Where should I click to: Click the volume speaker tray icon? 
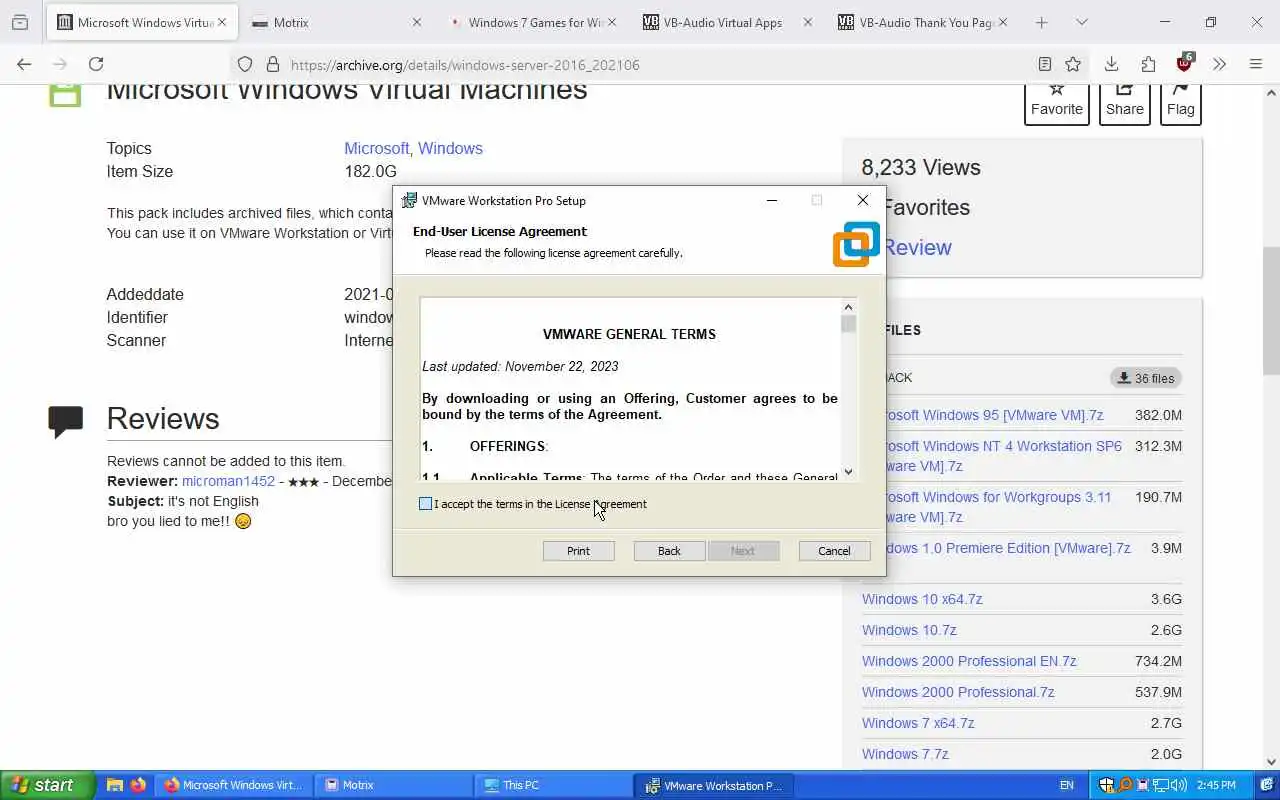point(1178,785)
